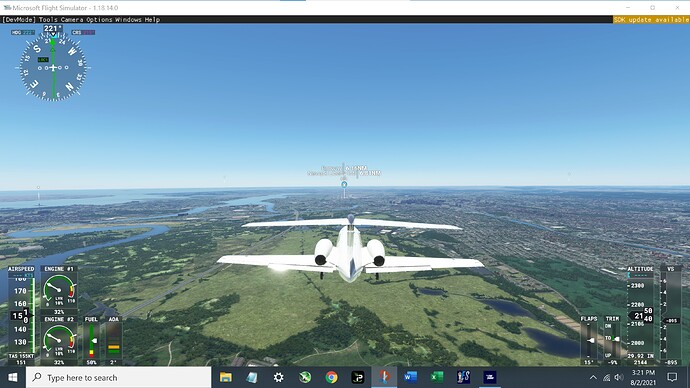Open the Tools menu
The image size is (690, 388).
48,19
